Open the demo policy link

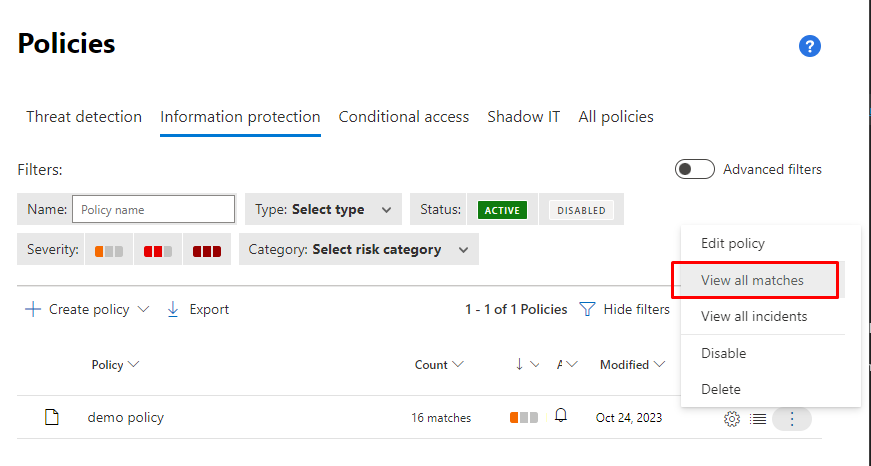point(125,417)
